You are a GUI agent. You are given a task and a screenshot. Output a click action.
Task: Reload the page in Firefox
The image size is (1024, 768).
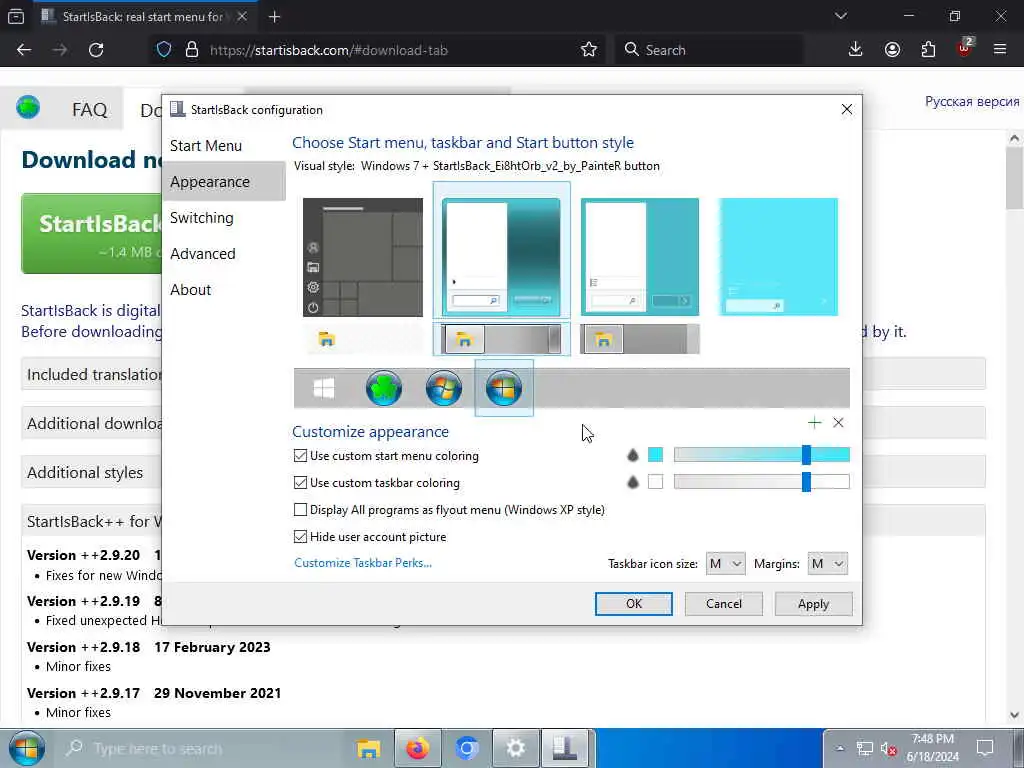tap(96, 50)
